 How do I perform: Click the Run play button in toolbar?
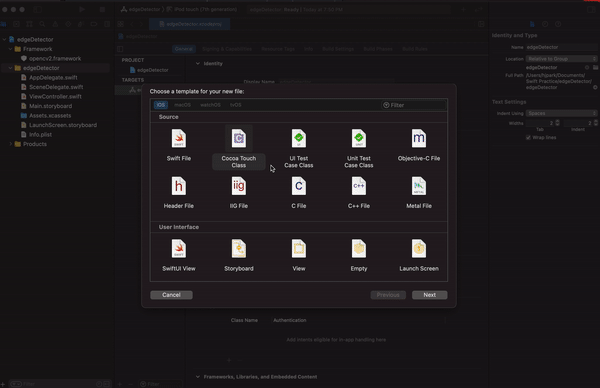tap(82, 10)
